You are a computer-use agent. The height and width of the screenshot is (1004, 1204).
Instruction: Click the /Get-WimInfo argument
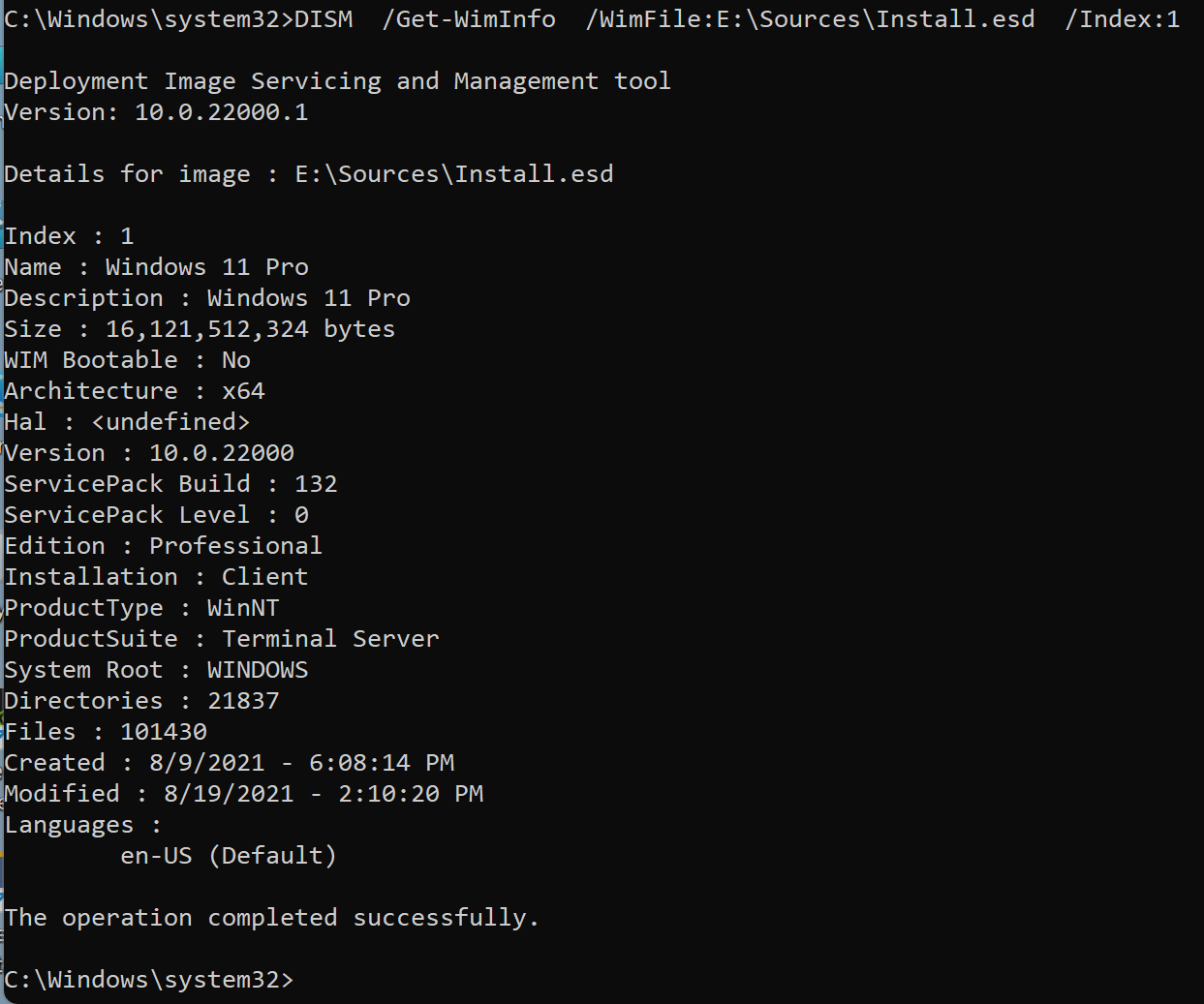[x=469, y=18]
